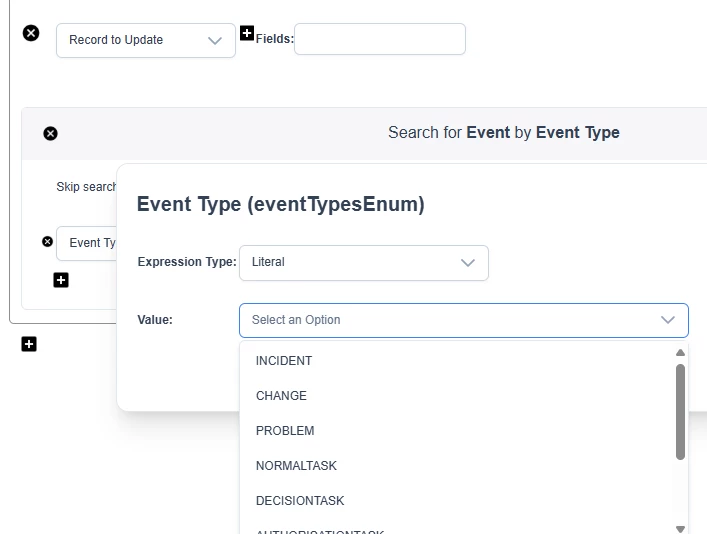Select NORMALTASK from options
The image size is (707, 534).
pos(296,466)
